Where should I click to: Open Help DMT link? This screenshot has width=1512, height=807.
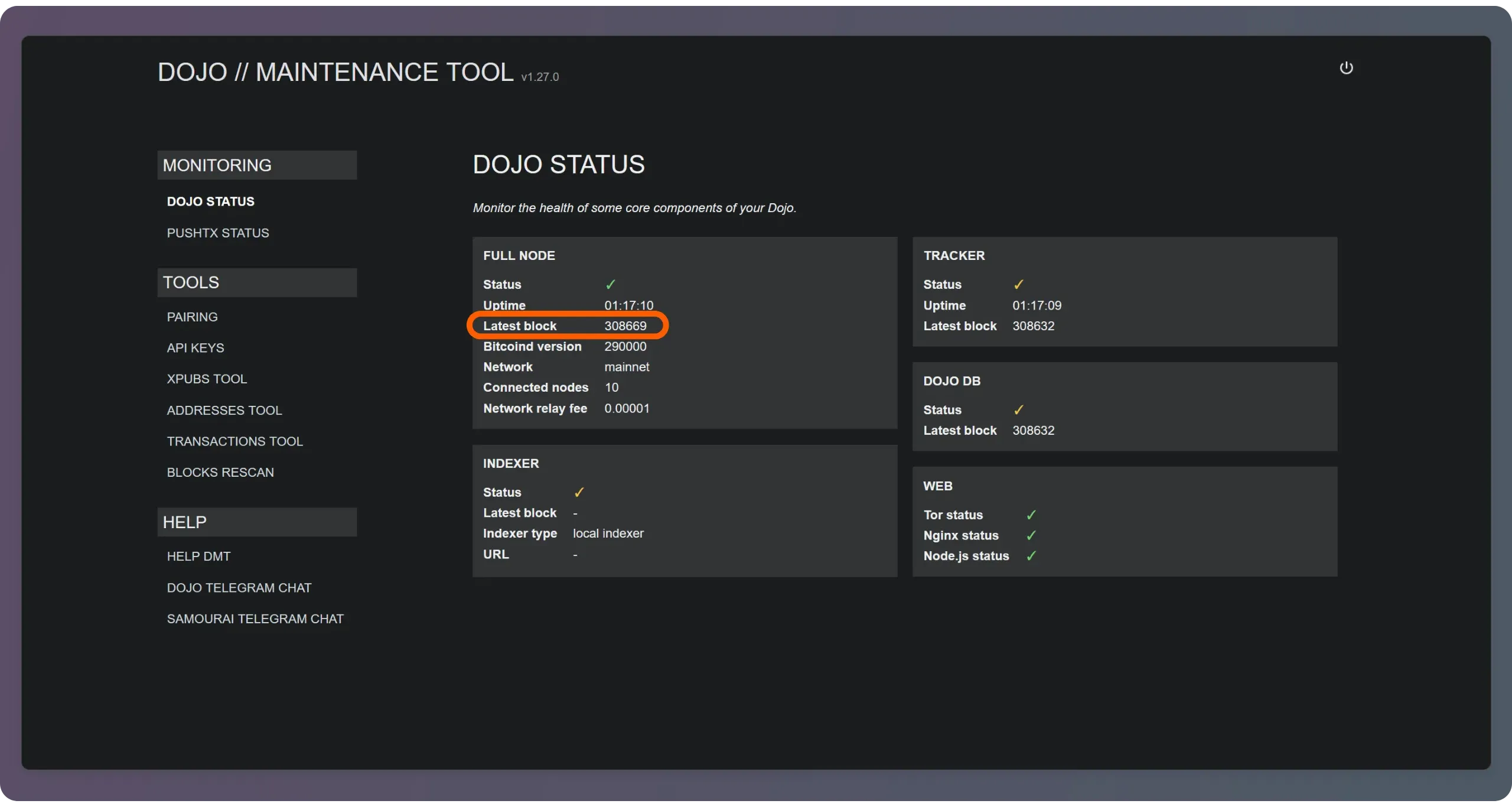tap(198, 557)
